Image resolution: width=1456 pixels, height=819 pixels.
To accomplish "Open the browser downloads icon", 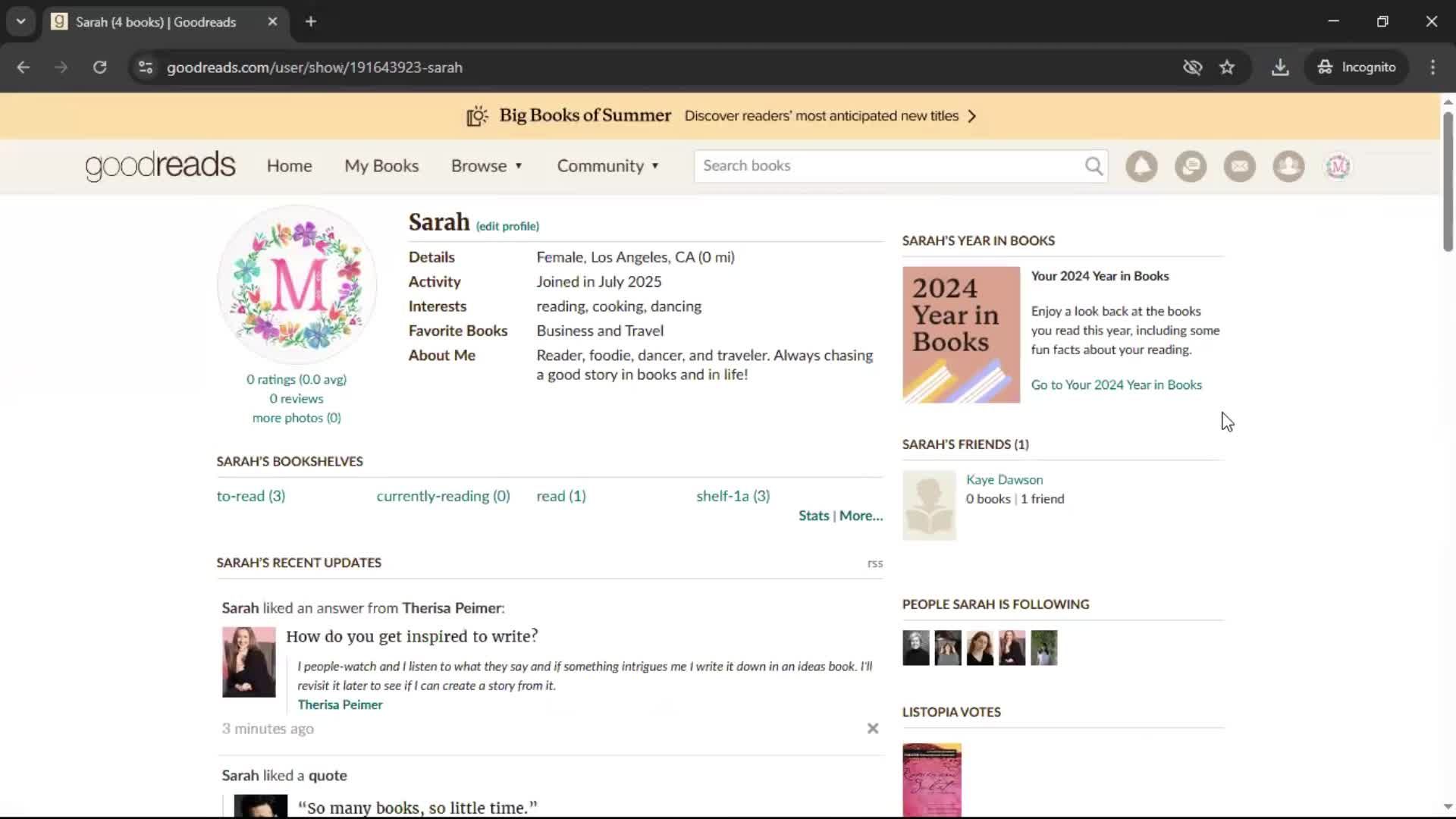I will [1280, 67].
